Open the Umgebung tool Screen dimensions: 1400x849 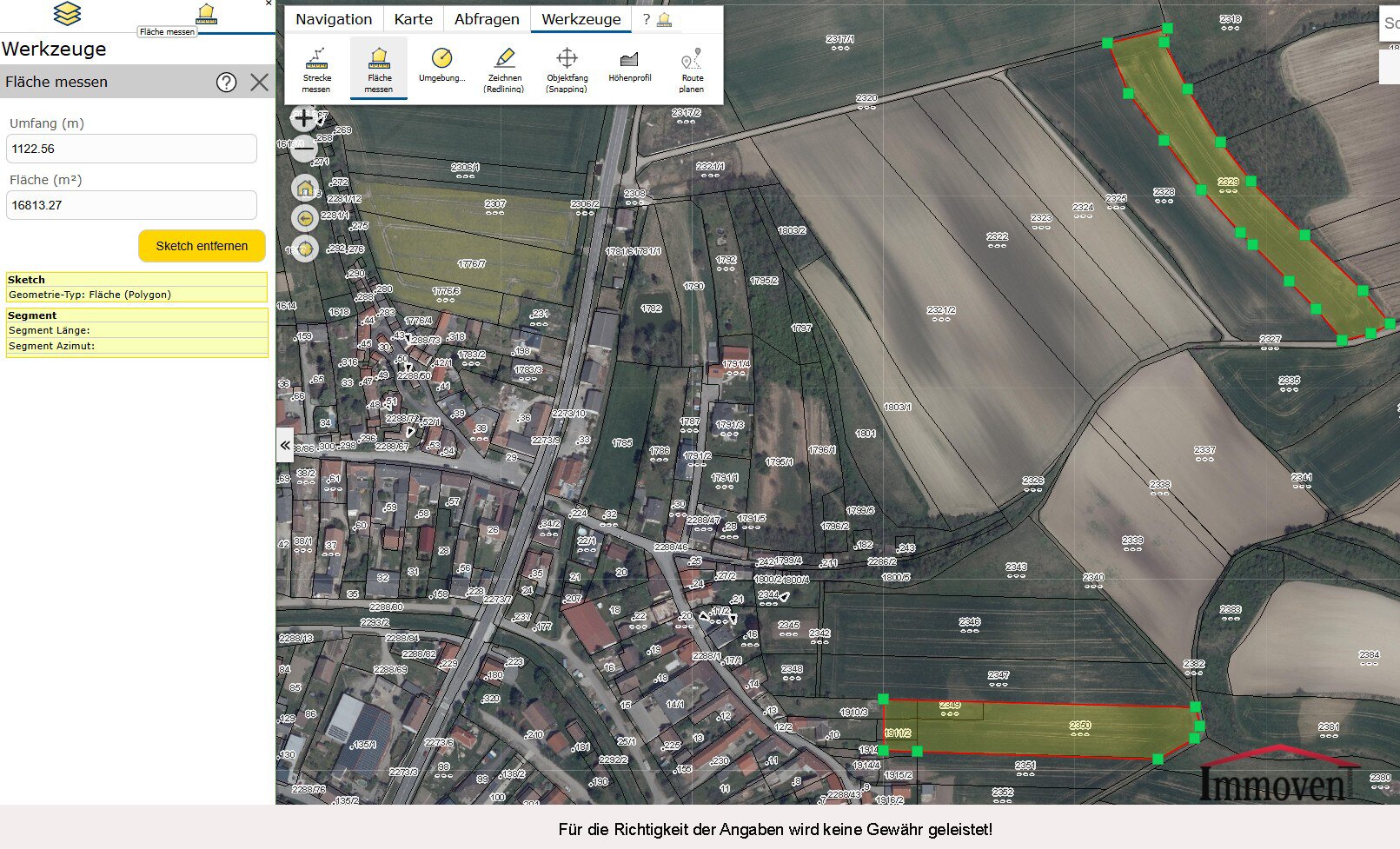tap(441, 67)
